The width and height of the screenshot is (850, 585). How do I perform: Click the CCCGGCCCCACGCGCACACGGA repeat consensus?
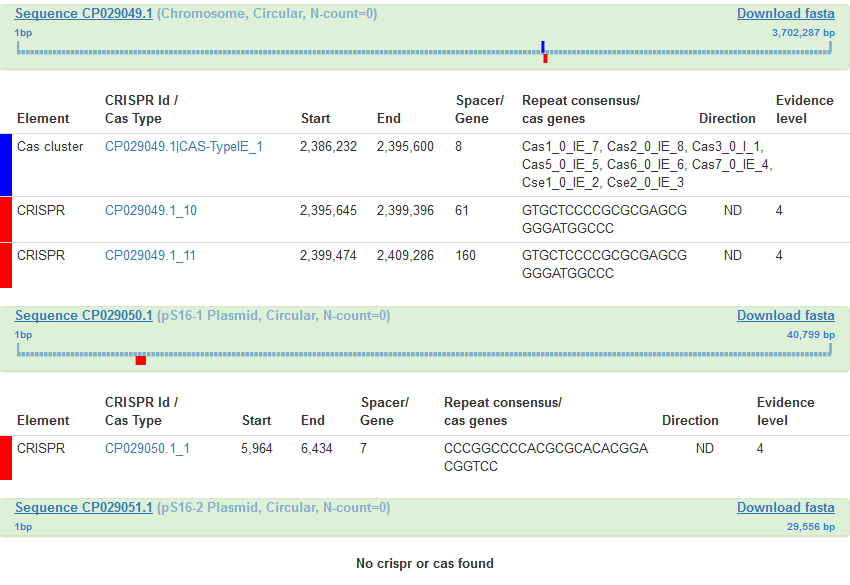[x=546, y=457]
